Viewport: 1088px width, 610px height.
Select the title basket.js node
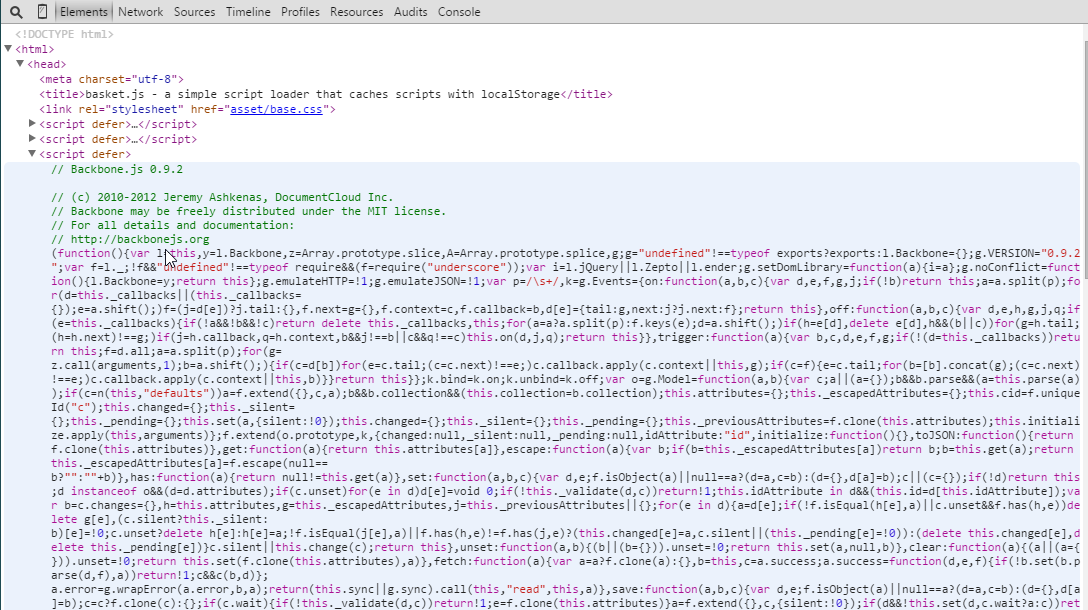tap(325, 94)
